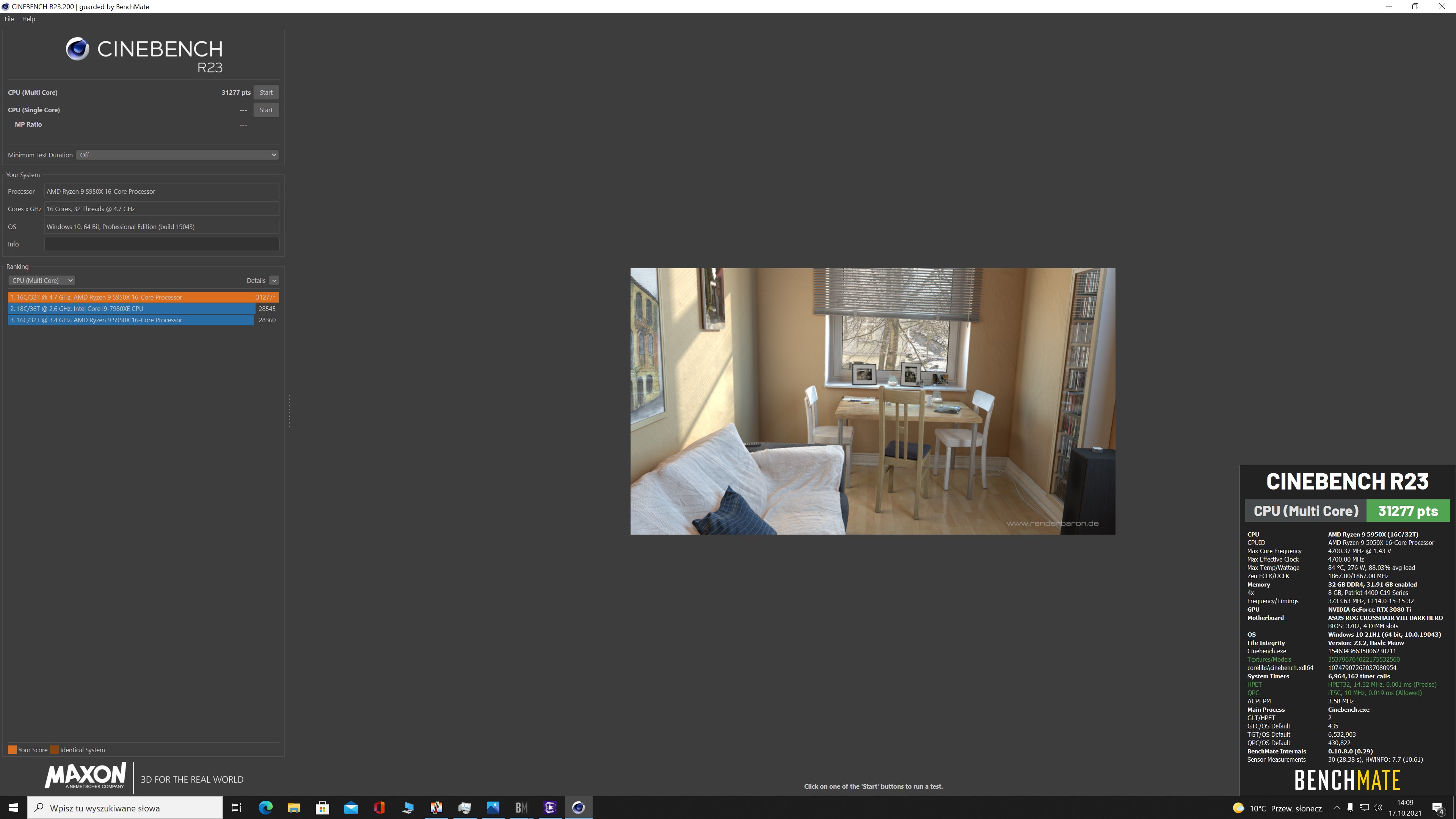
Task: Open Microsoft Office from the taskbar
Action: (x=379, y=808)
